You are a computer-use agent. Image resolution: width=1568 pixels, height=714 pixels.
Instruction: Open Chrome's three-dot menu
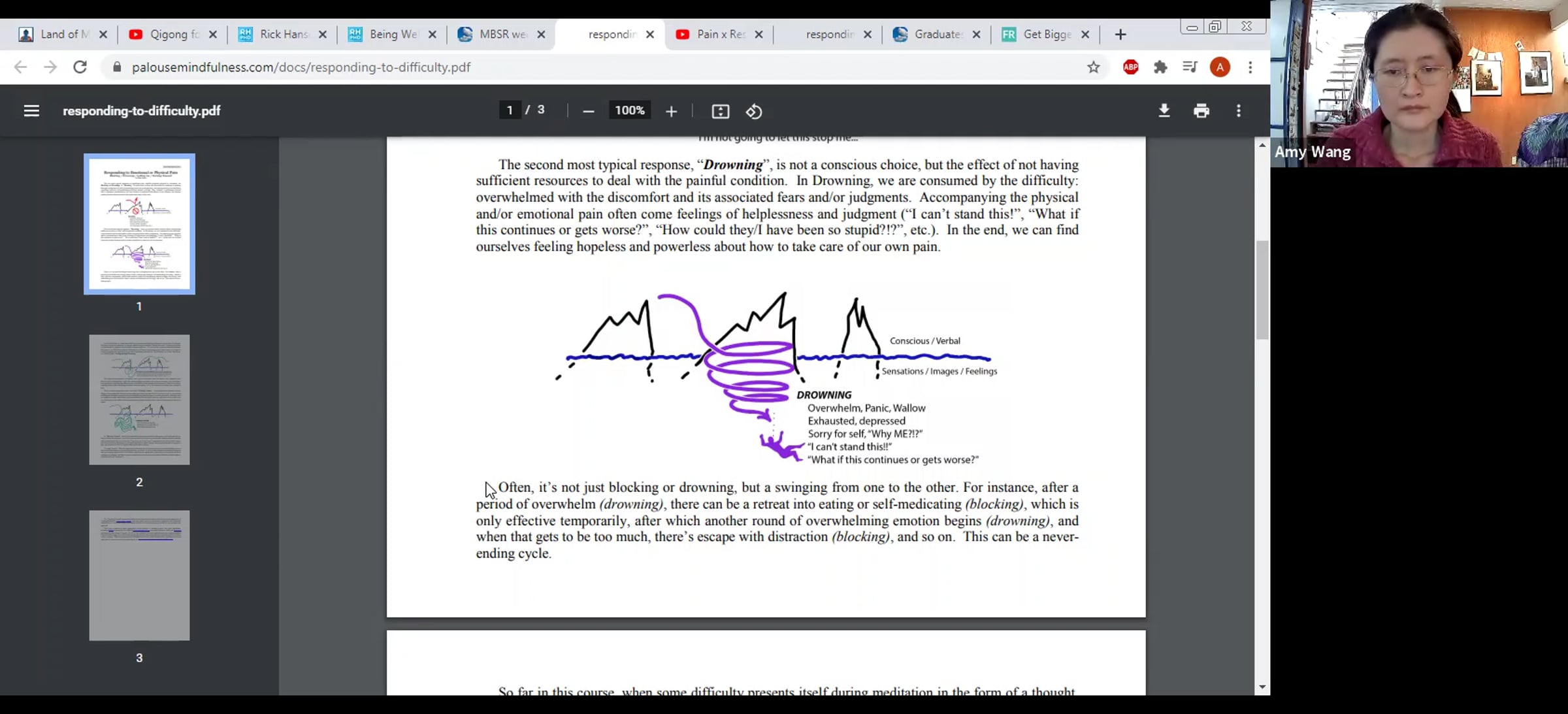(1250, 67)
